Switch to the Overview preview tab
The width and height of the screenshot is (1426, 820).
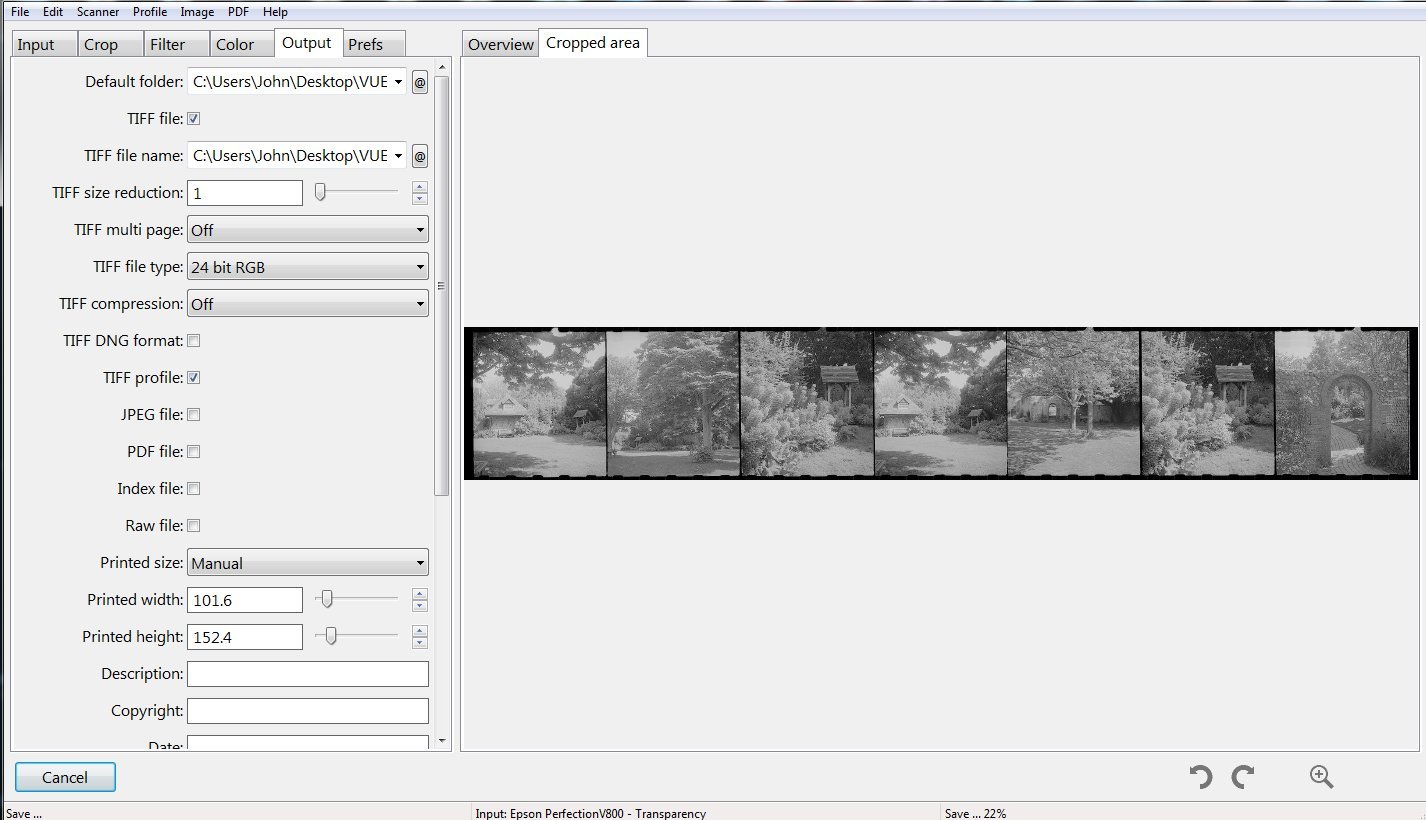click(x=500, y=44)
